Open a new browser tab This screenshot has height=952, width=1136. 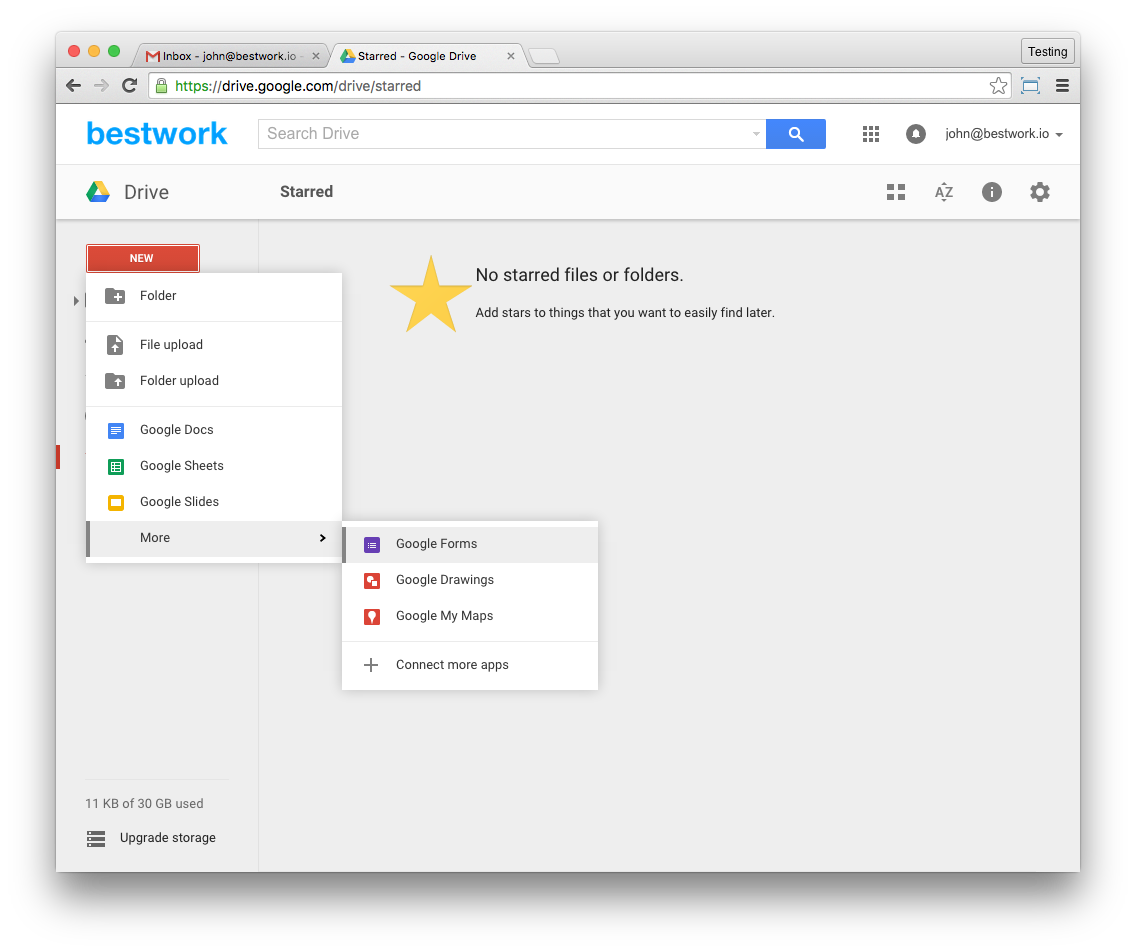point(544,56)
